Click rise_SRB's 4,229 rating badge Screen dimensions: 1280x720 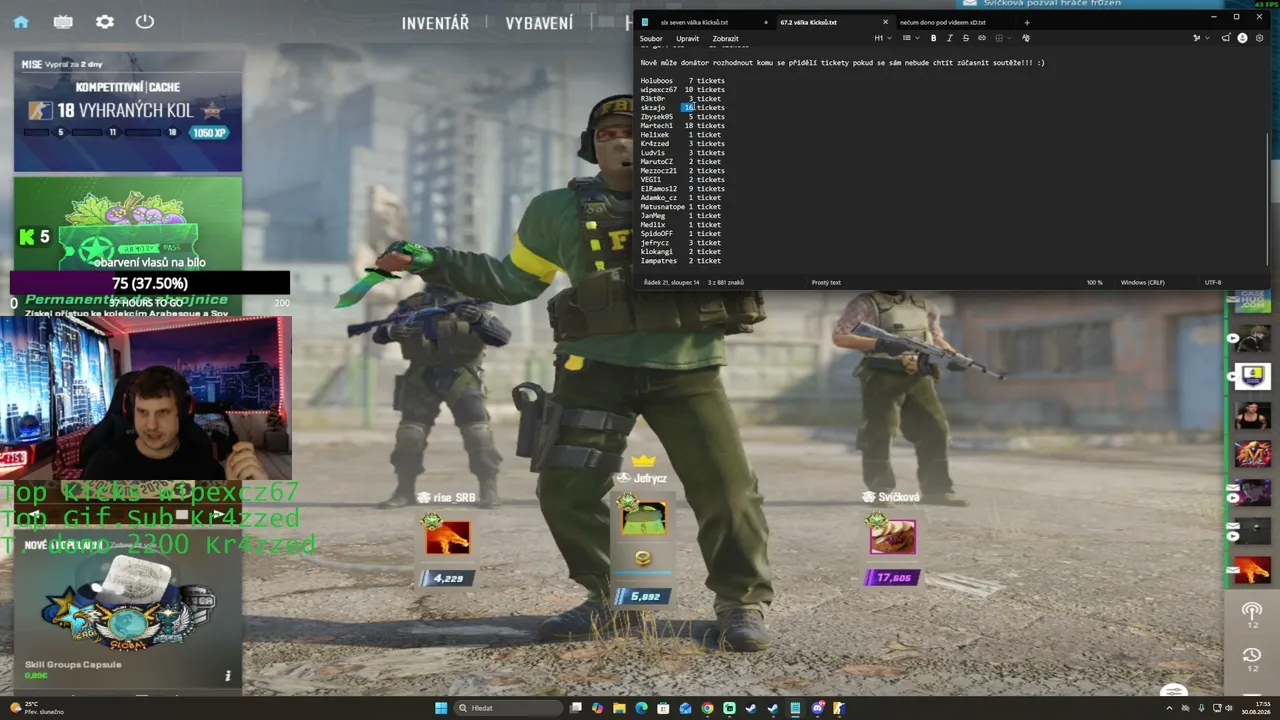coord(447,578)
